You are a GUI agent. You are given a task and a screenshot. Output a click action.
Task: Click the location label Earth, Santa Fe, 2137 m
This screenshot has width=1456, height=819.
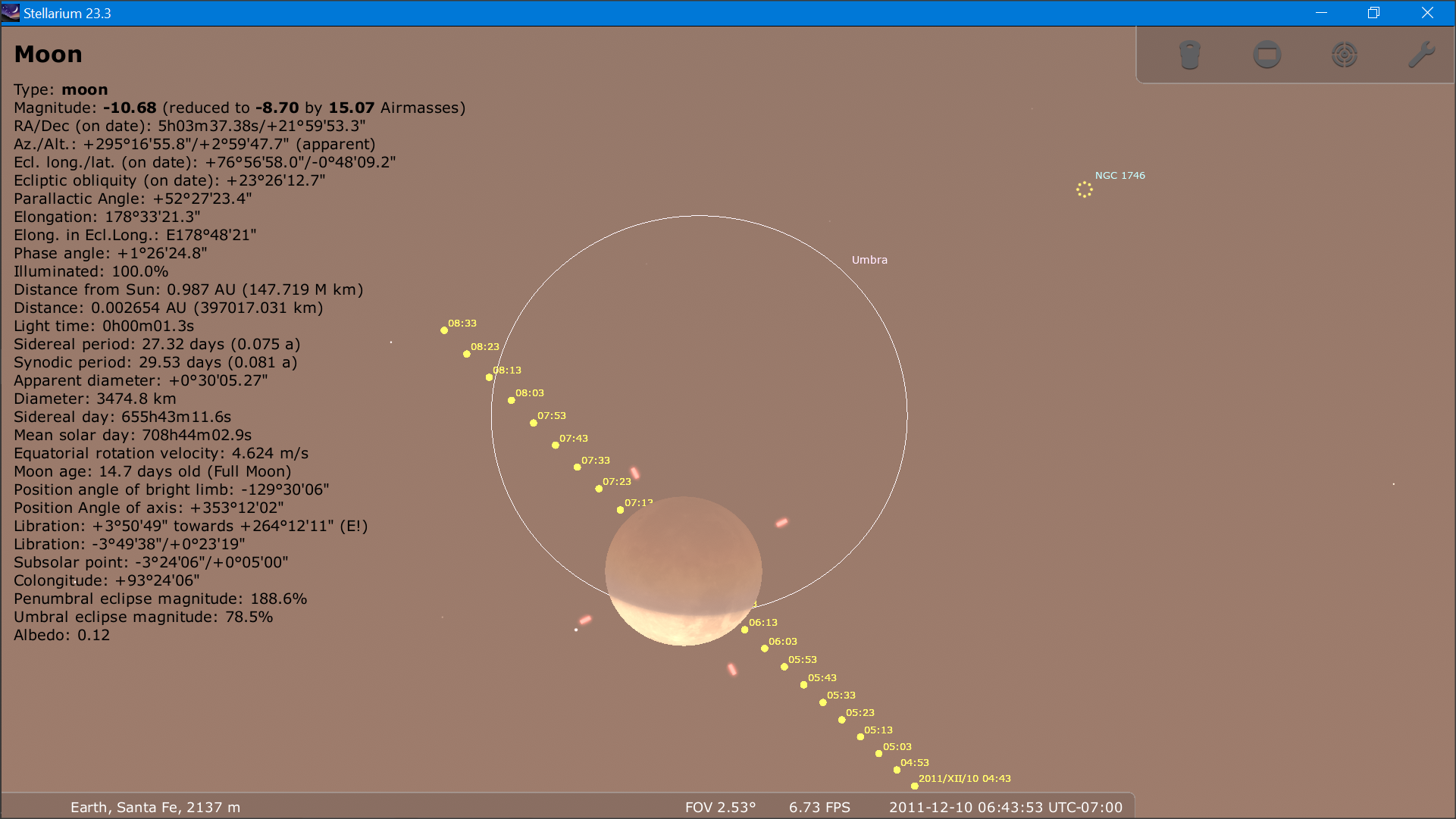[x=155, y=808]
